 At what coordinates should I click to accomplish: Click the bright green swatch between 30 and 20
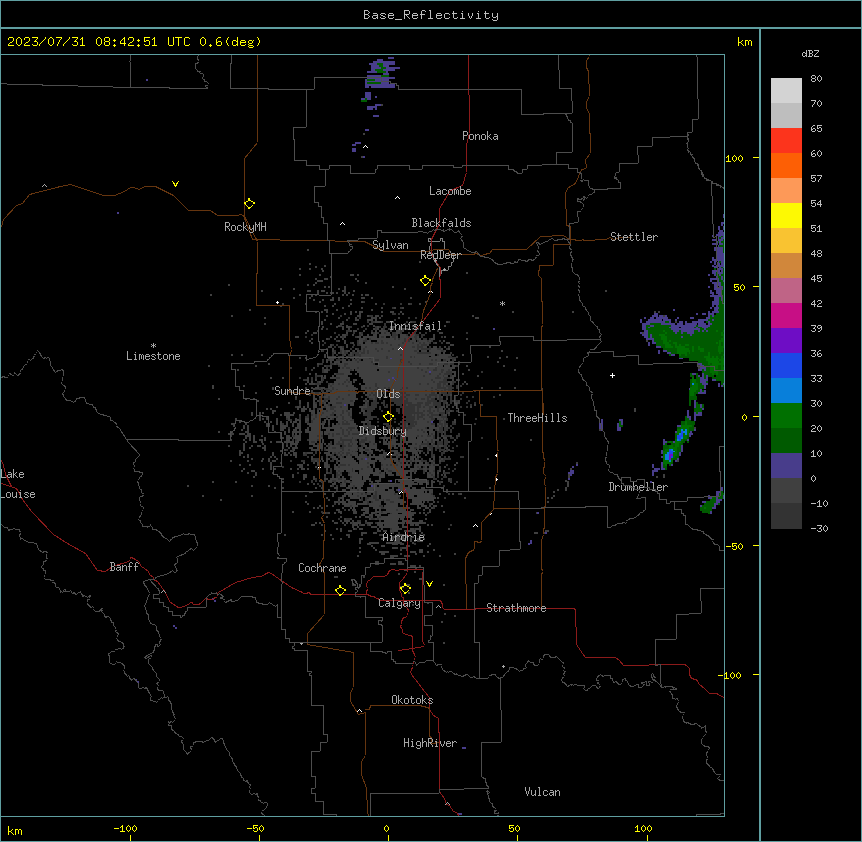point(786,416)
